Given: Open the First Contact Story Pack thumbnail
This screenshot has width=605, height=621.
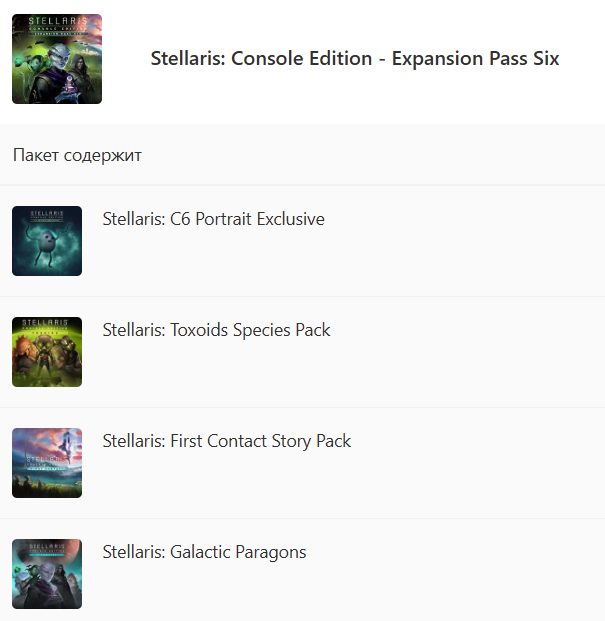Looking at the screenshot, I should (x=47, y=463).
